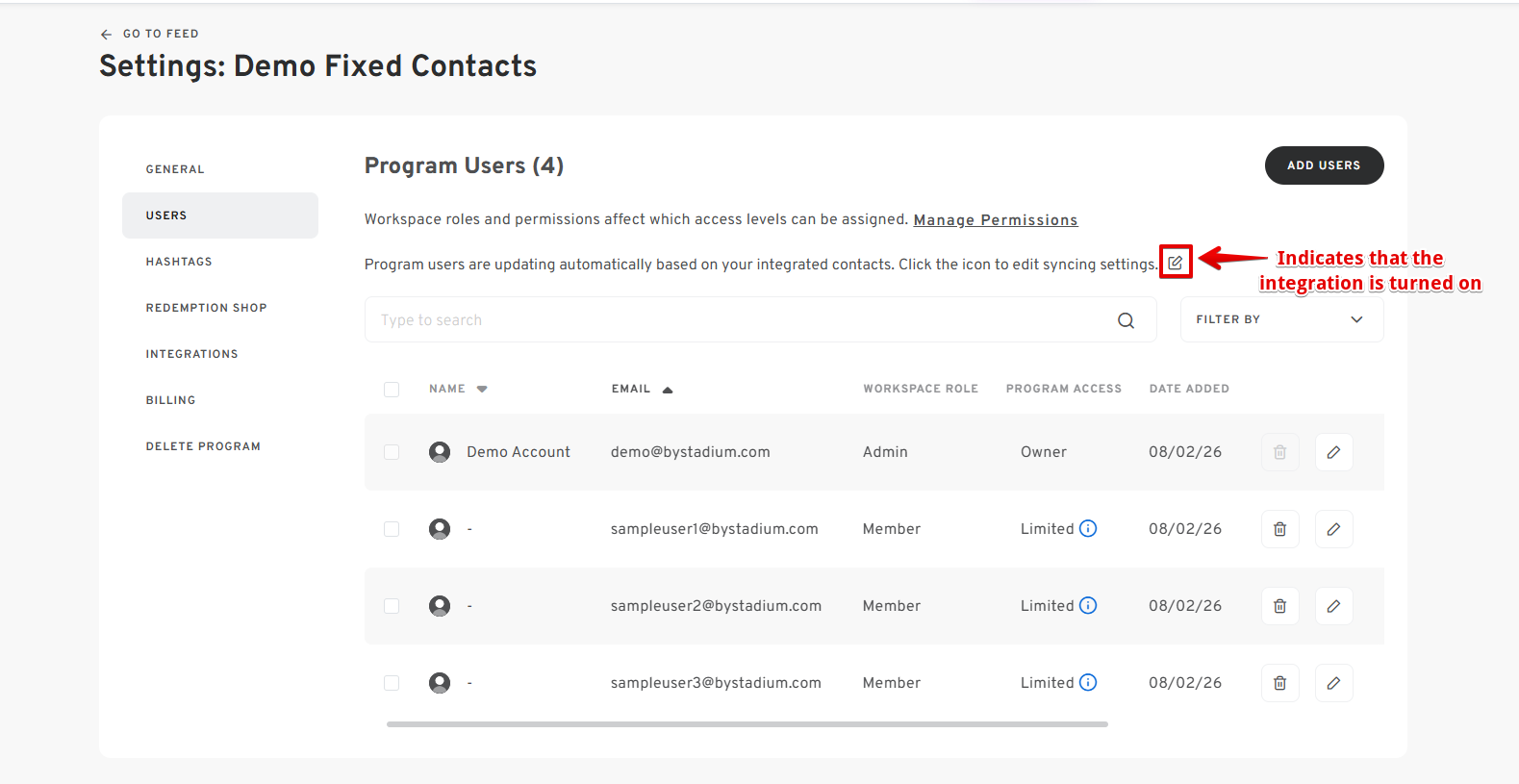The image size is (1519, 784).
Task: Sort the table by Name using its arrow
Action: coord(482,389)
